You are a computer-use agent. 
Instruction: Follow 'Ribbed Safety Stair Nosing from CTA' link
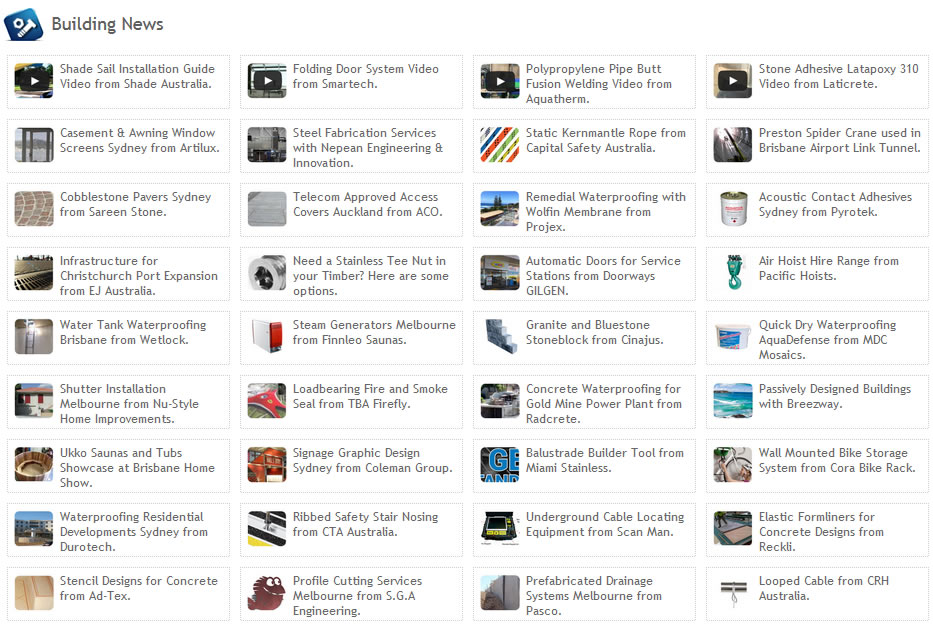[365, 524]
